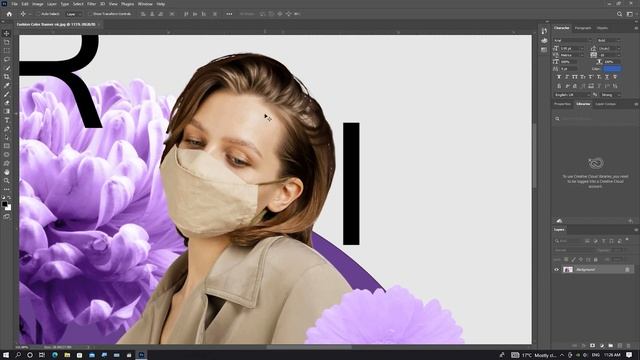Click the Add layer mask icon
This screenshot has width=640, height=360.
click(593, 346)
